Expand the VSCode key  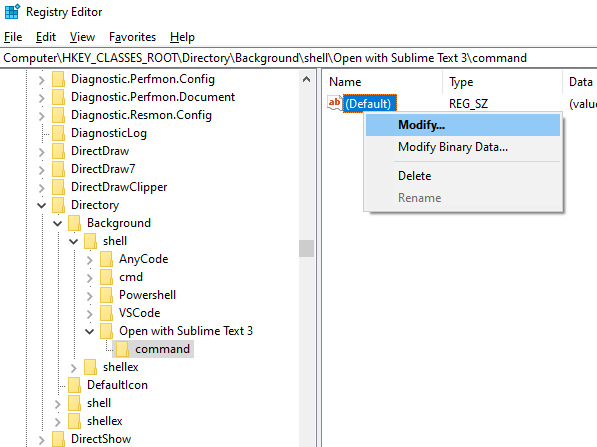coord(90,314)
